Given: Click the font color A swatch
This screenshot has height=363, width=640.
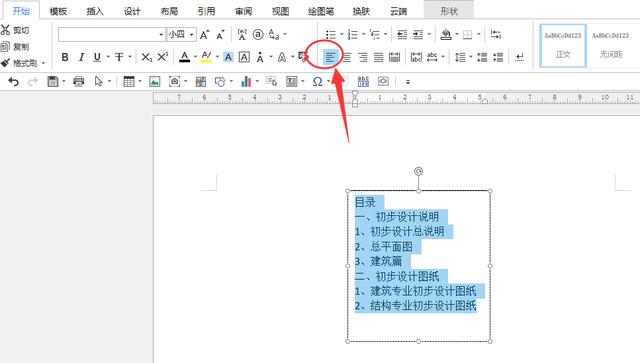Looking at the screenshot, I should tap(184, 57).
